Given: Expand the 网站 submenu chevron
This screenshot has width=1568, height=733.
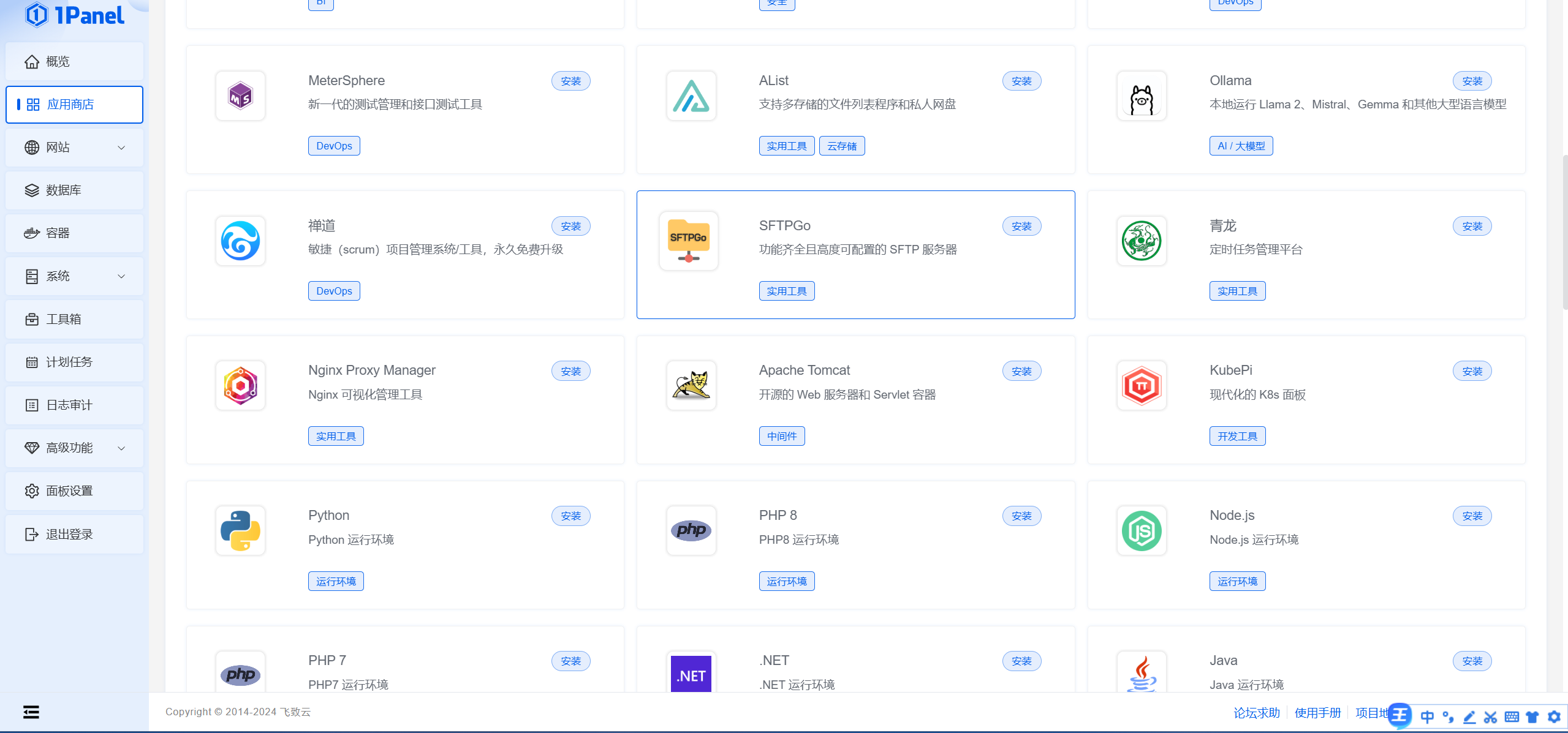Looking at the screenshot, I should pyautogui.click(x=121, y=148).
